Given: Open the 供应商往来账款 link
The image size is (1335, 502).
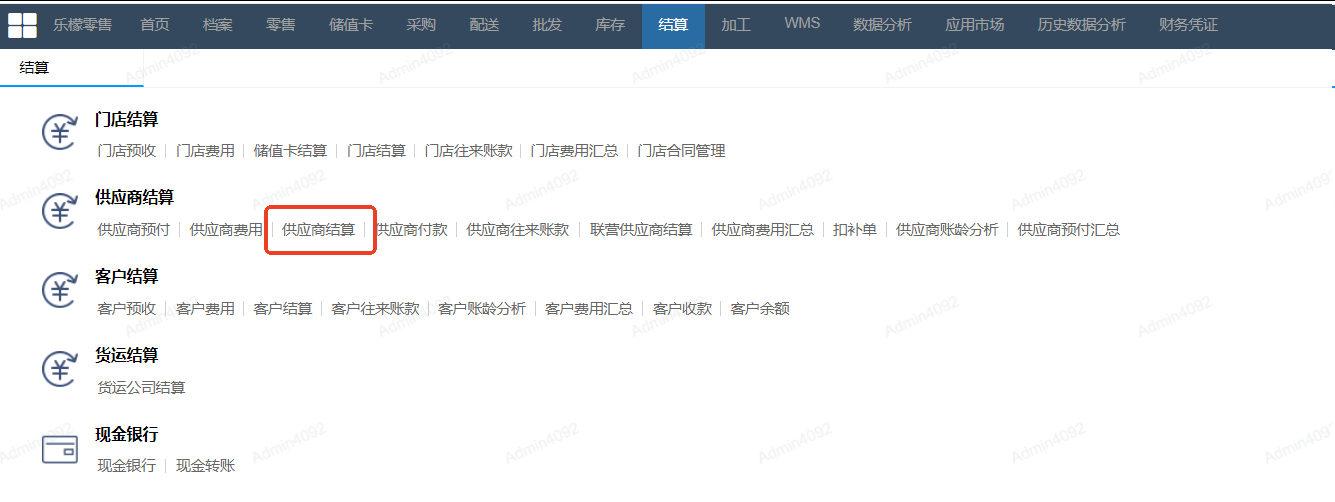Looking at the screenshot, I should tap(518, 230).
